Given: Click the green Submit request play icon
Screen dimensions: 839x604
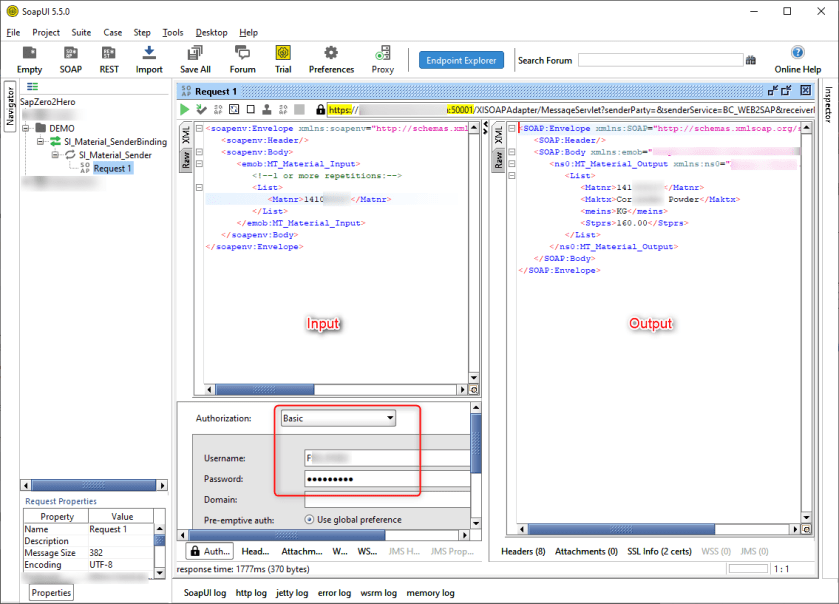Looking at the screenshot, I should click(x=185, y=109).
